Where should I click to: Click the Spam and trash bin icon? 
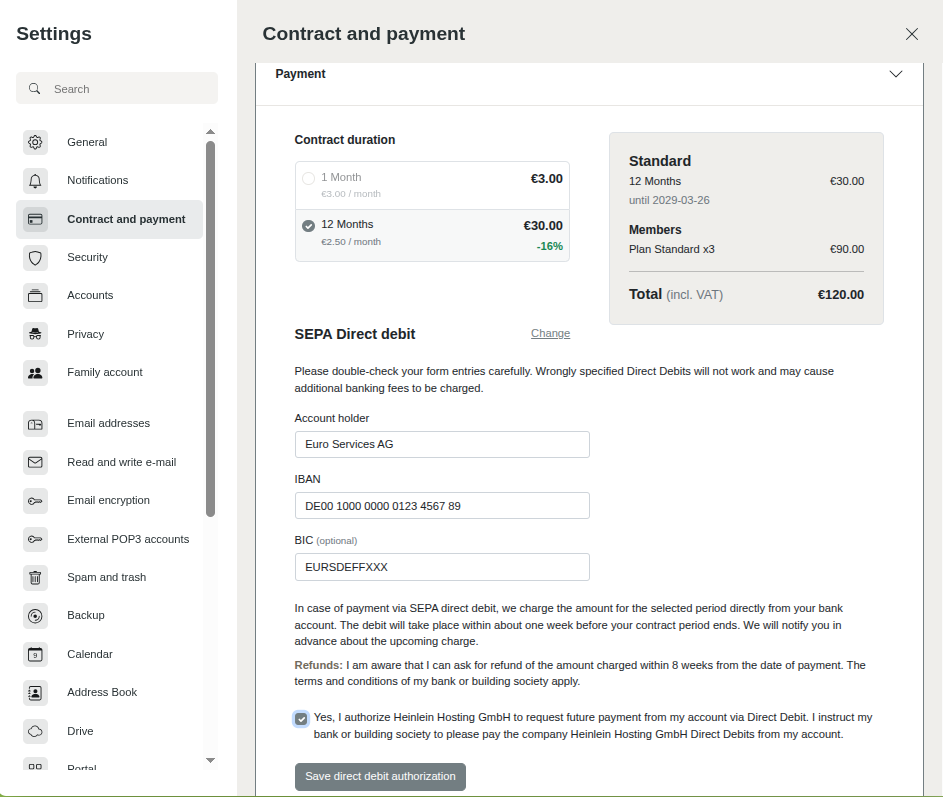click(x=35, y=577)
